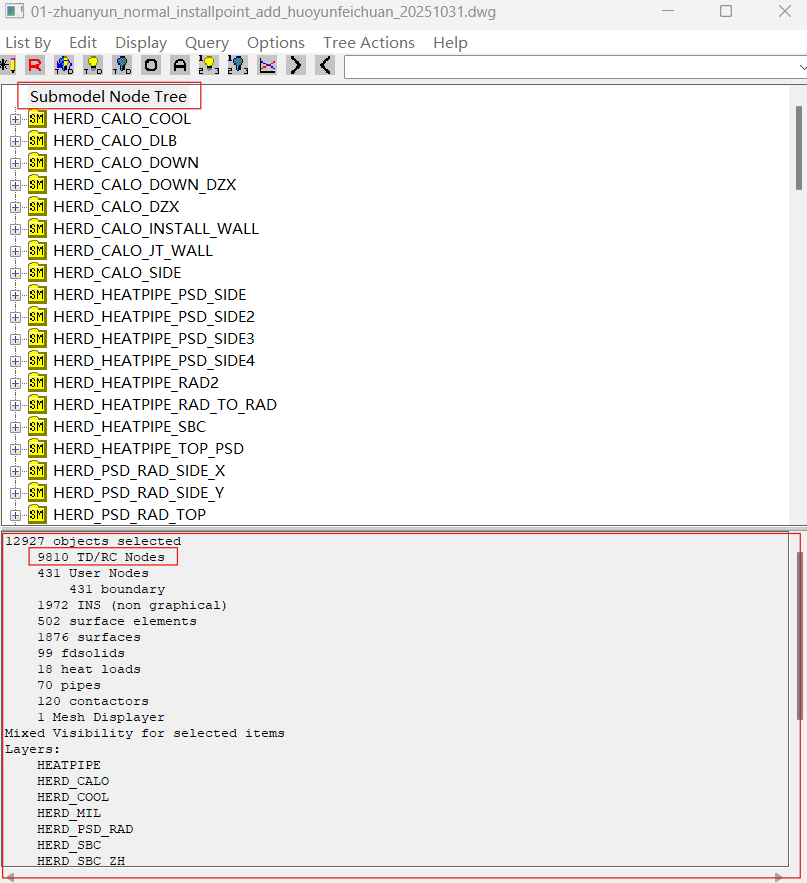The width and height of the screenshot is (807, 883).
Task: Click the tree panel vertical scrollbar
Action: [799, 148]
